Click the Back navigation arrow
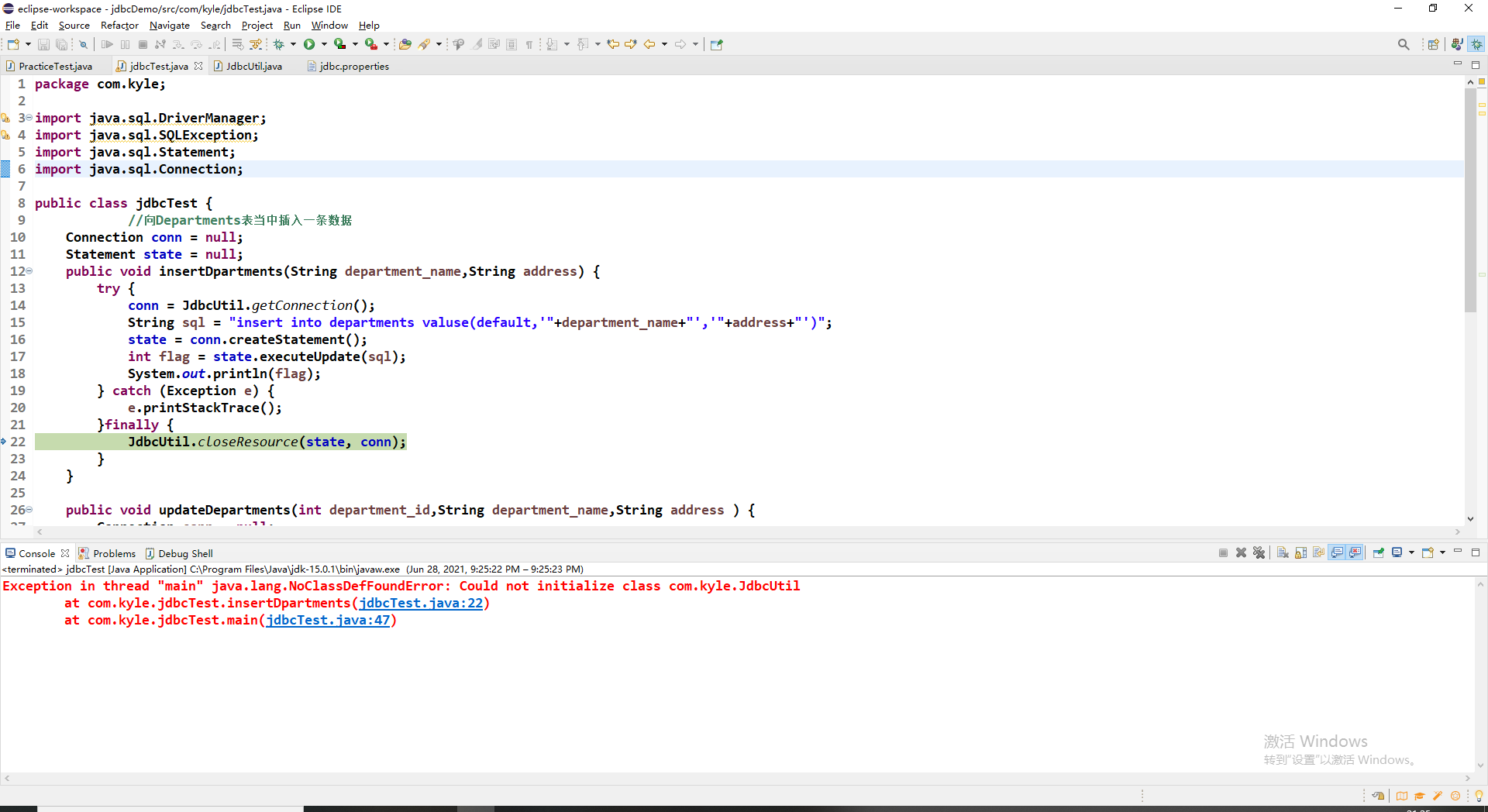The width and height of the screenshot is (1488, 812). [x=649, y=44]
